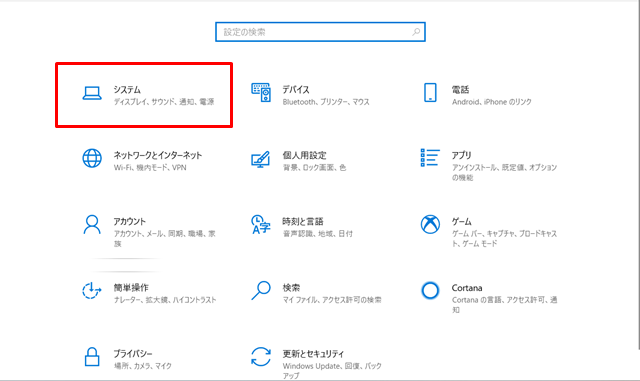
Task: Open the 電話 phone icon
Action: [430, 92]
